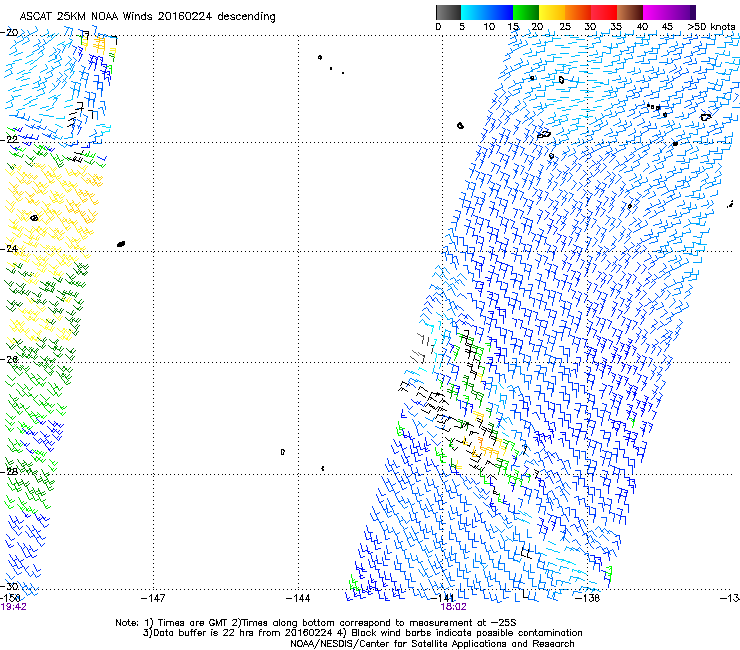Click the '-26' latitude axis label
The width and height of the screenshot is (740, 650).
(9, 360)
